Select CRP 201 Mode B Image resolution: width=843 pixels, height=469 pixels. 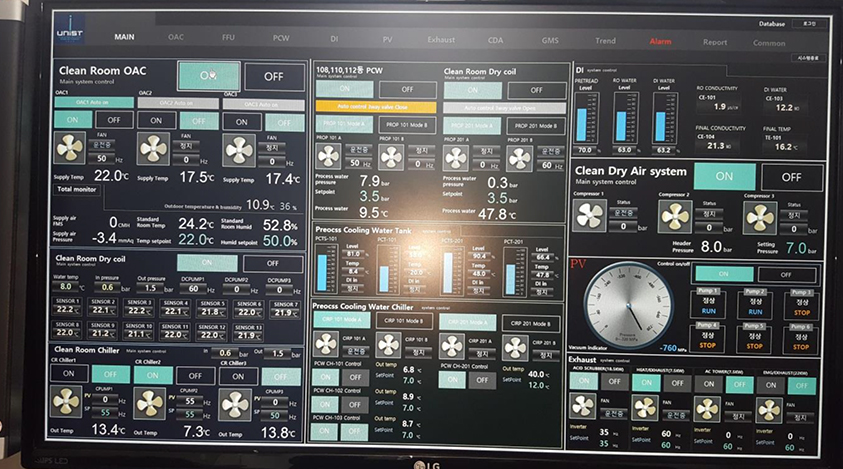(x=529, y=322)
